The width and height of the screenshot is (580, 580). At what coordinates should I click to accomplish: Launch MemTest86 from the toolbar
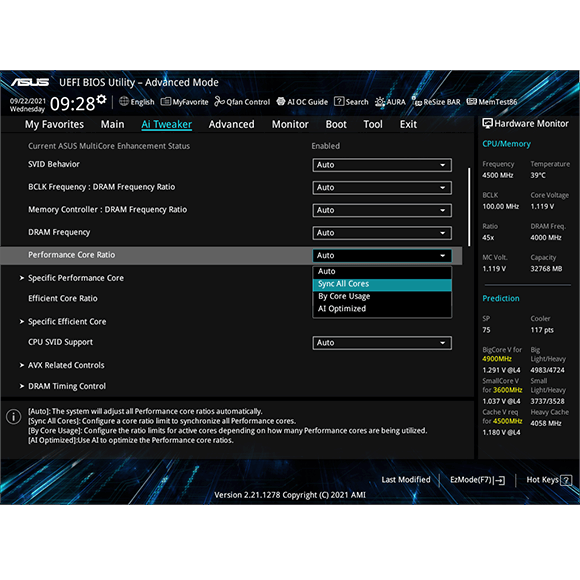click(492, 102)
